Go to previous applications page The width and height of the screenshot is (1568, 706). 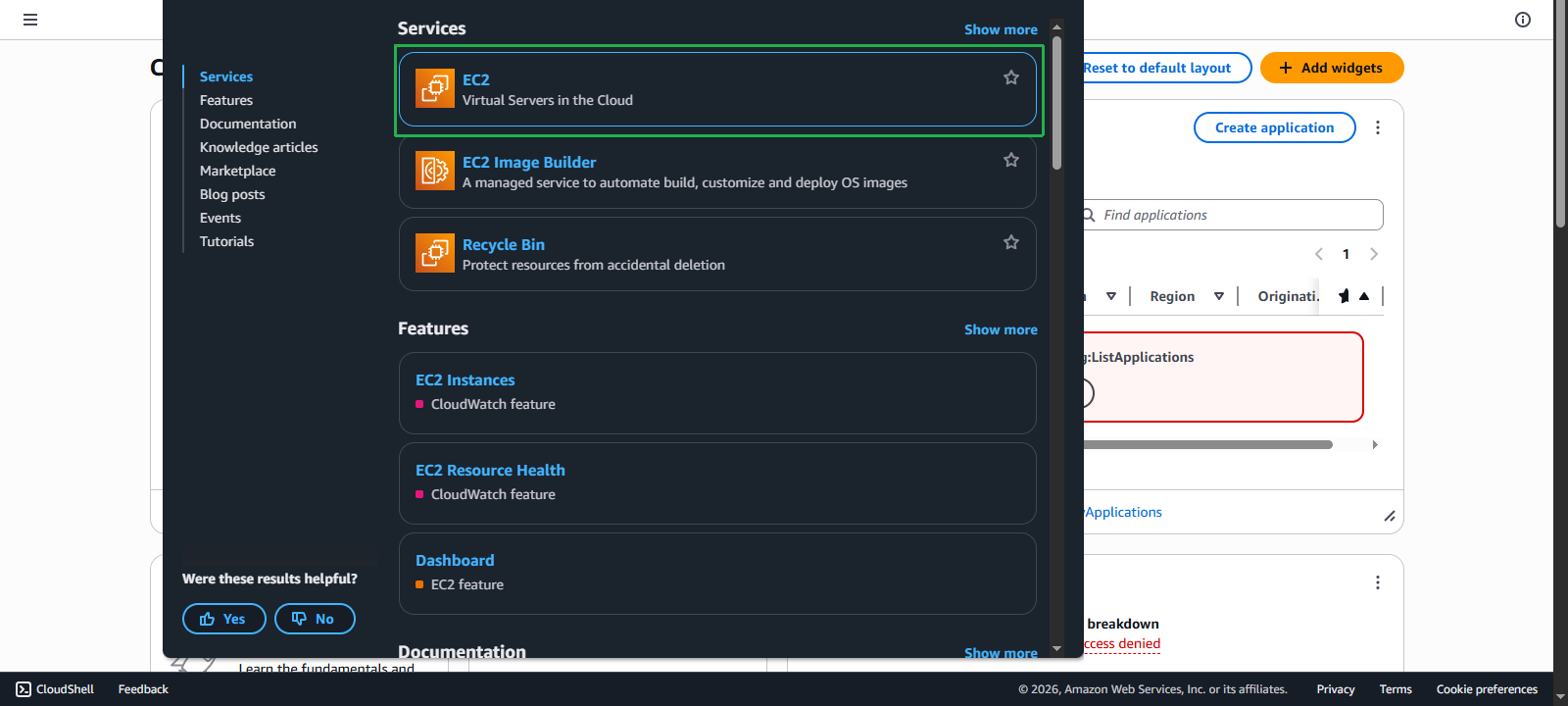(x=1319, y=254)
